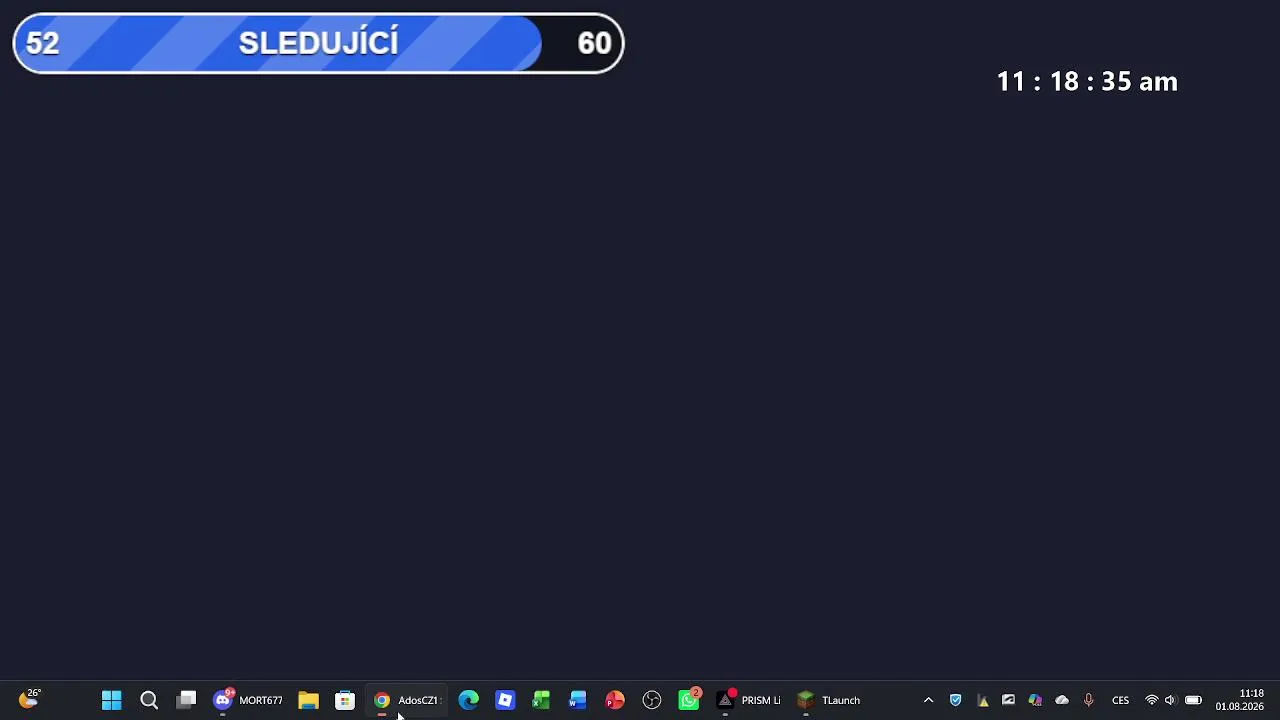
Task: Open Wi-Fi network quick settings
Action: tap(1152, 700)
